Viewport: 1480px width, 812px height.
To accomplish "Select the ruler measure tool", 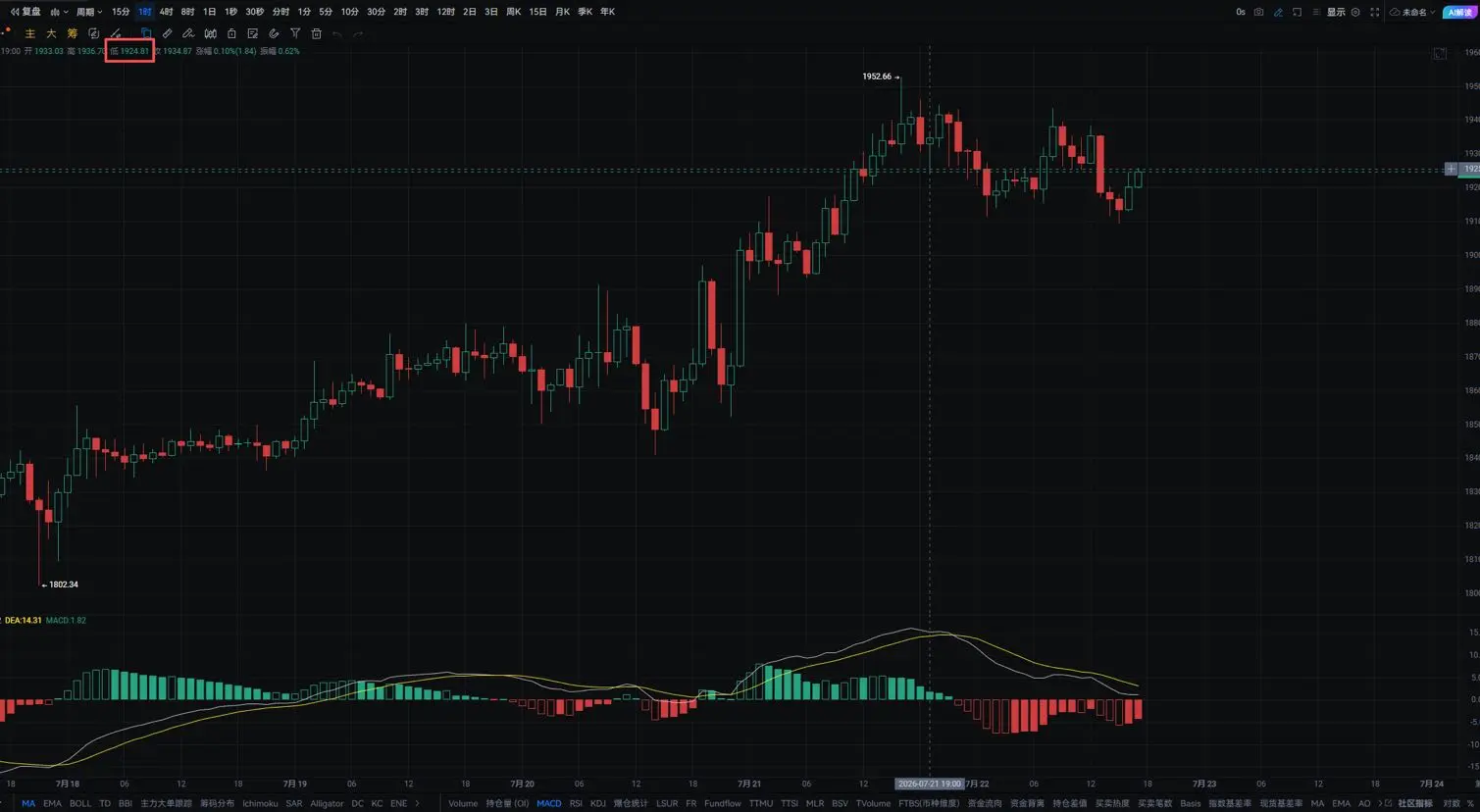I will pos(167,33).
